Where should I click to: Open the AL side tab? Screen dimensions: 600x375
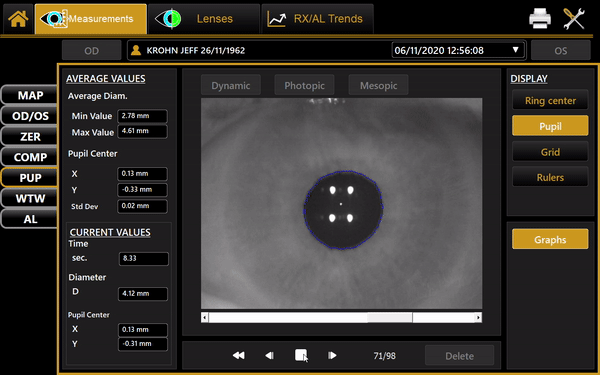[x=30, y=219]
